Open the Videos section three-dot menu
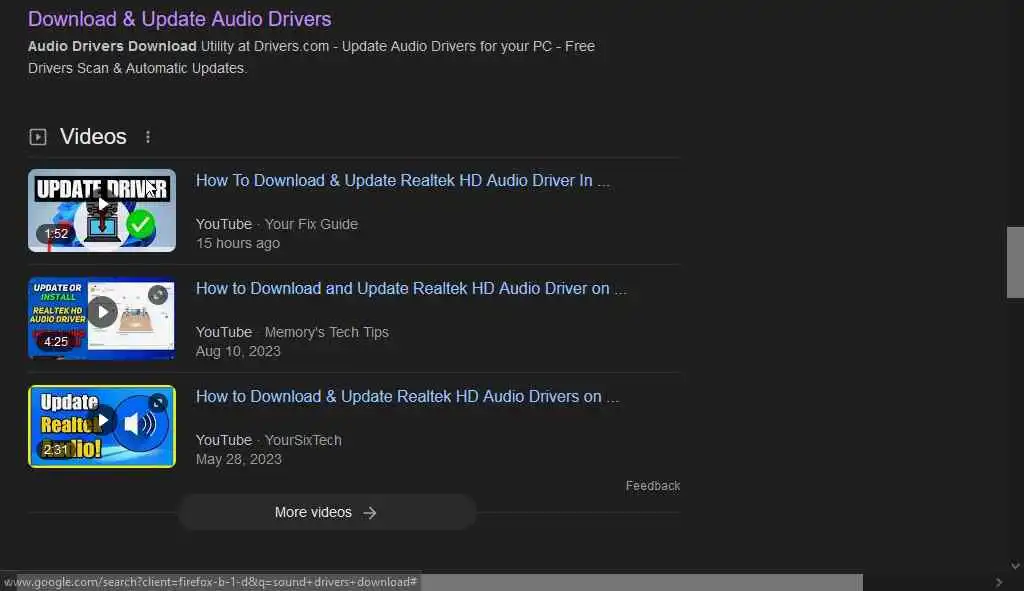This screenshot has height=591, width=1024. click(148, 136)
